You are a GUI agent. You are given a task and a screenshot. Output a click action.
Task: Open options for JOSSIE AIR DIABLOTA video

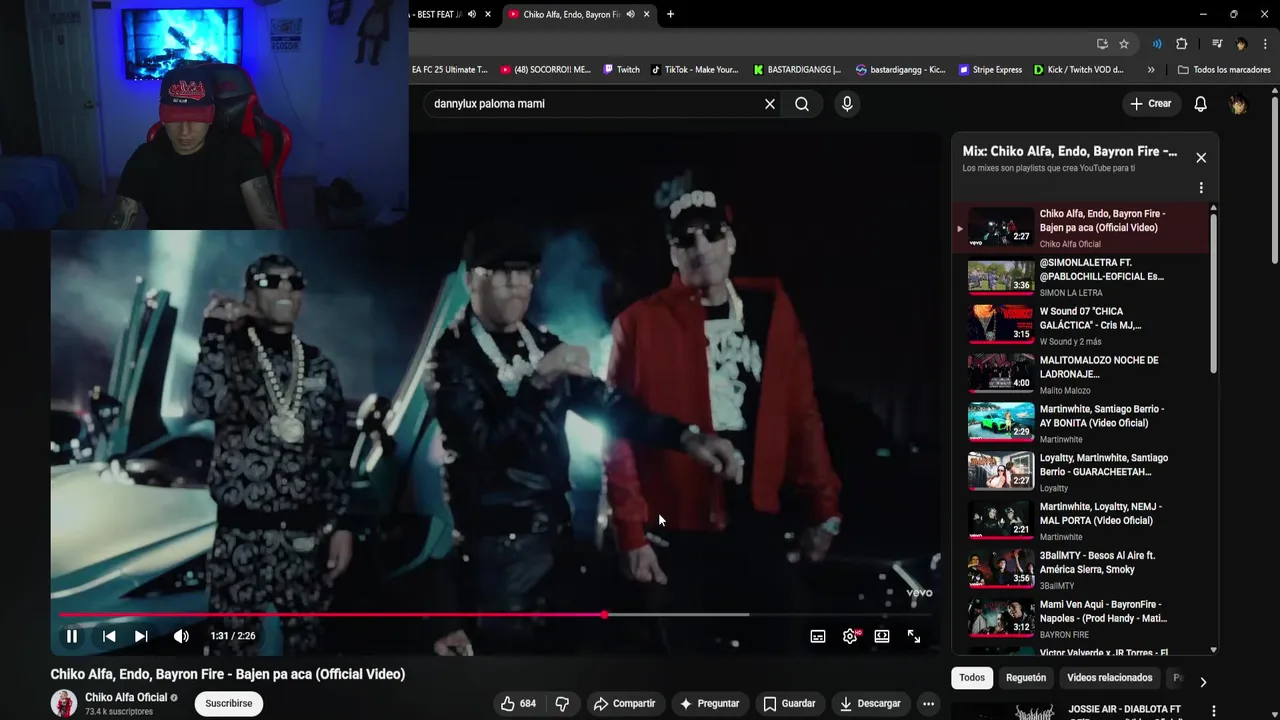(1214, 711)
